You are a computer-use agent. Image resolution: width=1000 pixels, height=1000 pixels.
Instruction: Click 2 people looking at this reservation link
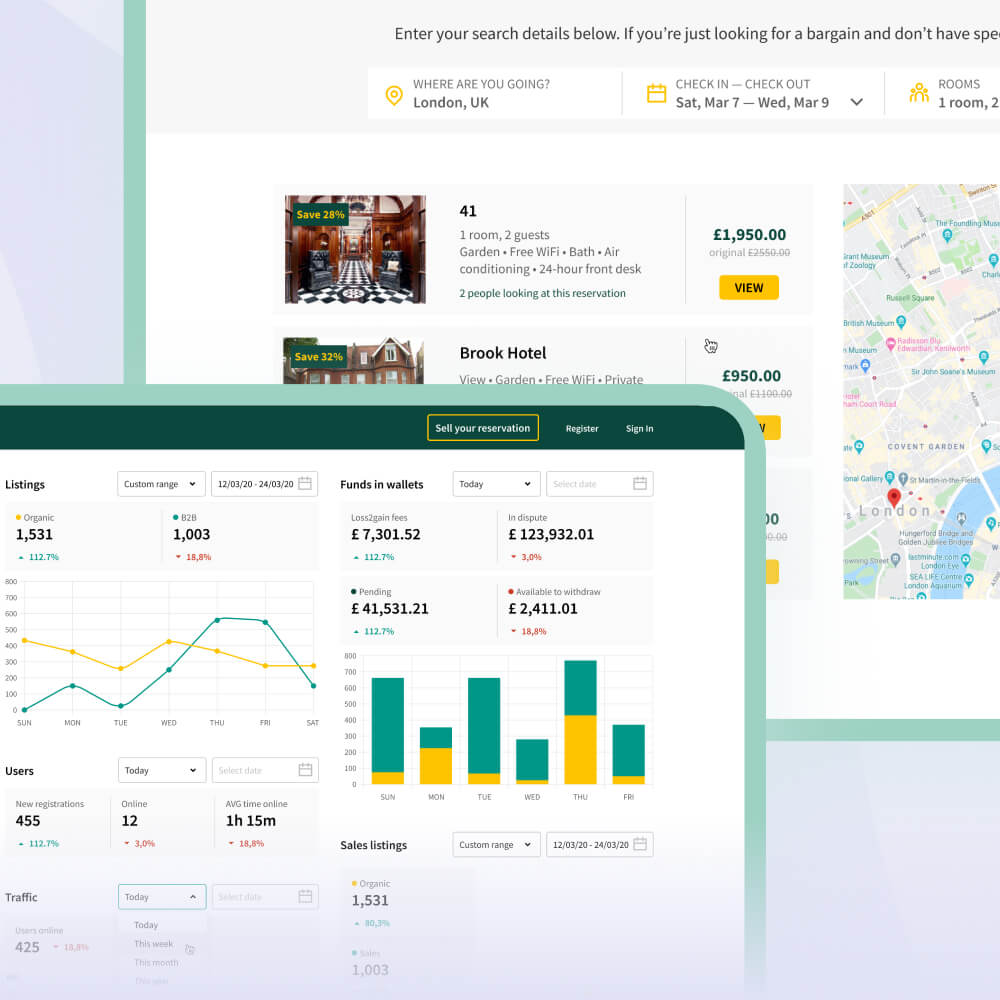(542, 293)
